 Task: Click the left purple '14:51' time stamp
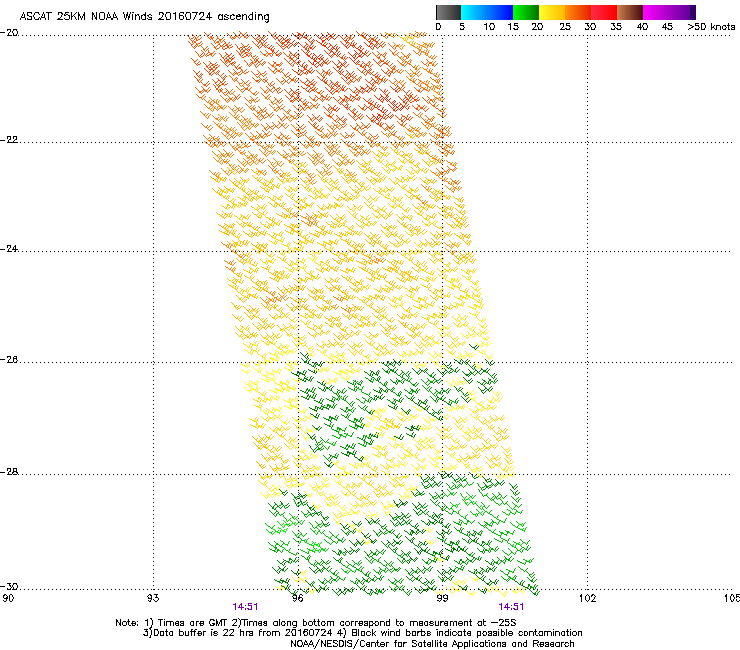coord(245,607)
